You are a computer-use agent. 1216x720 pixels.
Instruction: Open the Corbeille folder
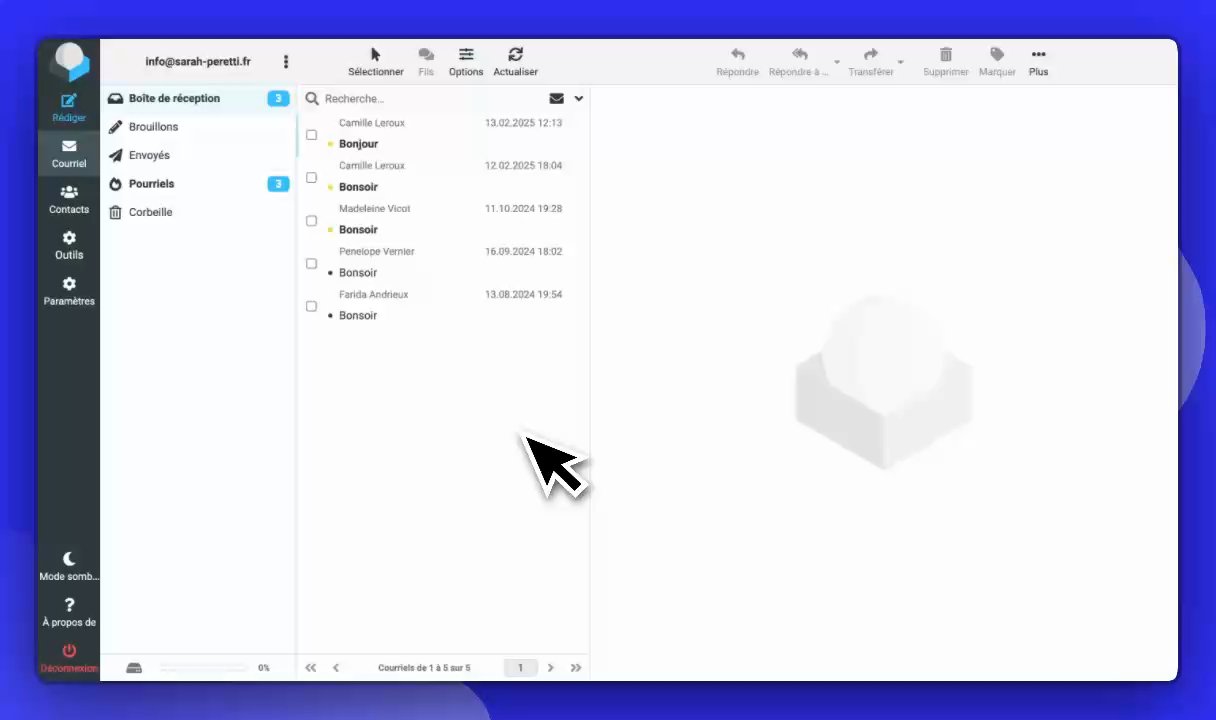click(198, 212)
